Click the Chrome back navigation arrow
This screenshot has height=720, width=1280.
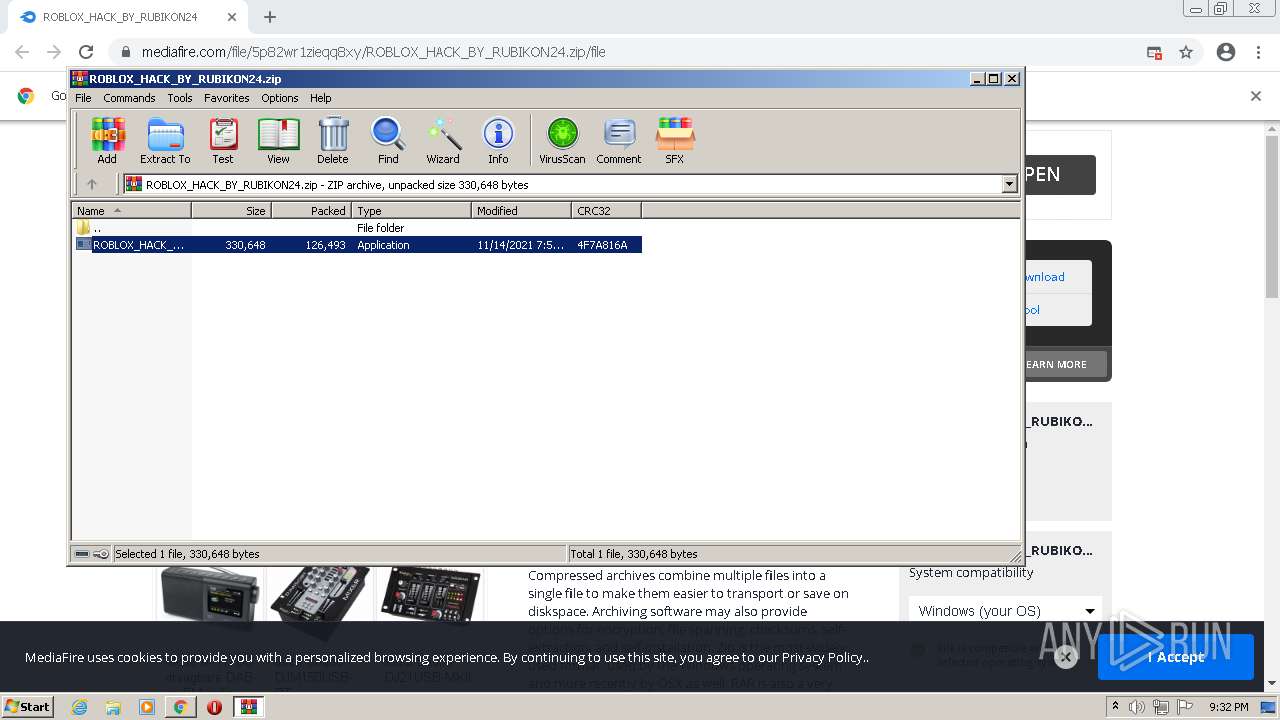(22, 52)
